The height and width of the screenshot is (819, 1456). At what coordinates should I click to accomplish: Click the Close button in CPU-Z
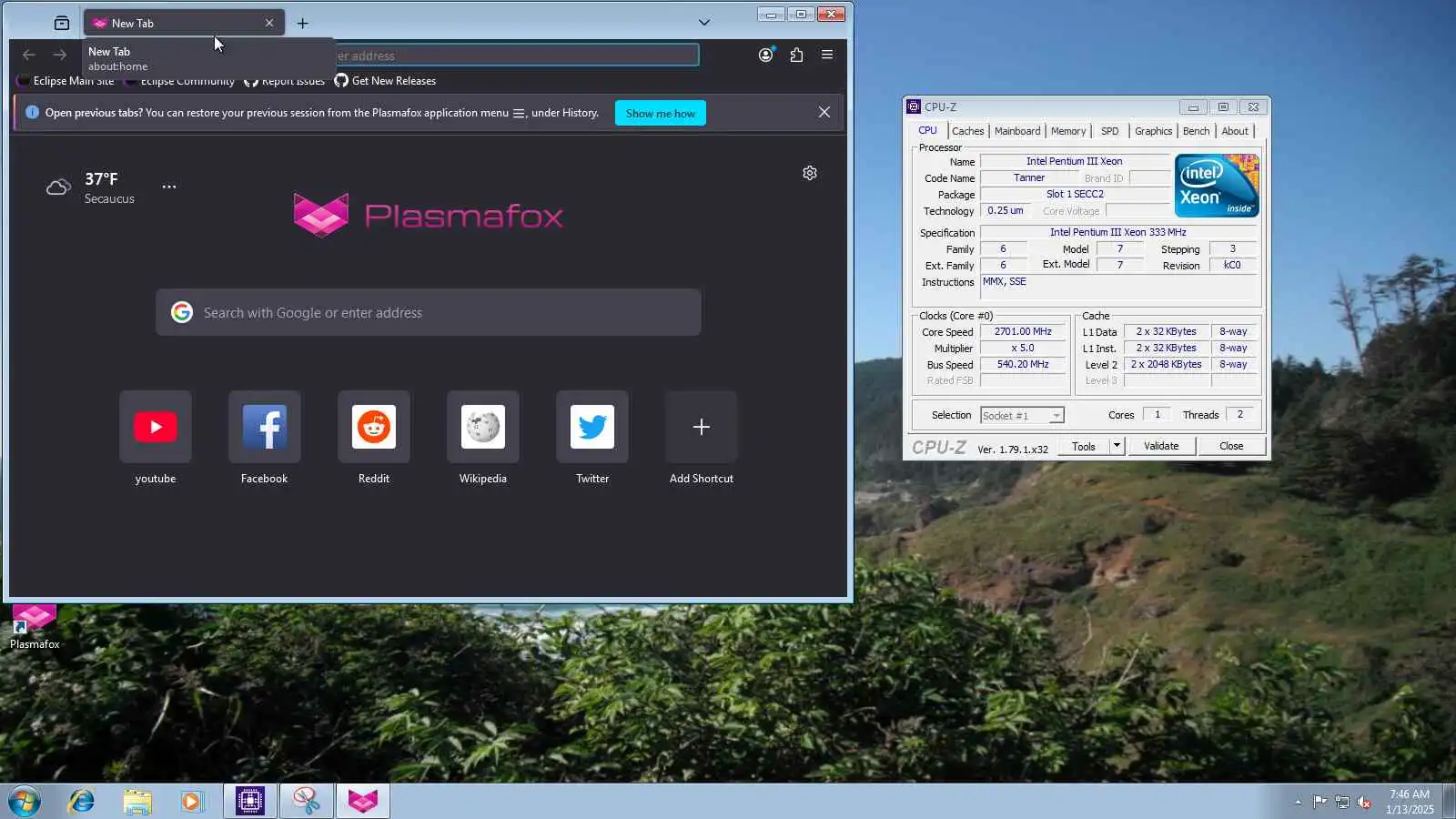[1231, 446]
